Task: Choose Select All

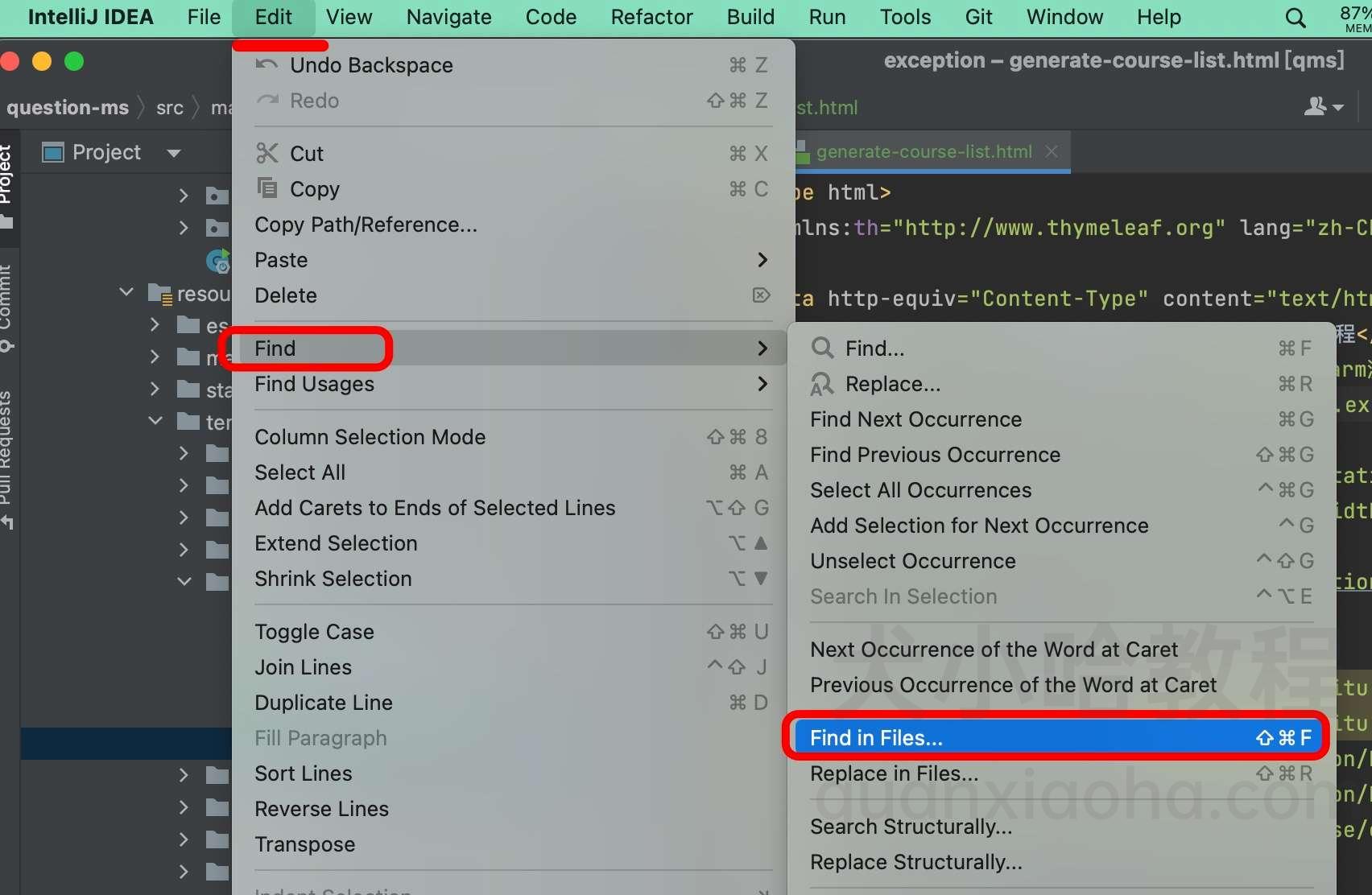Action: coord(511,472)
